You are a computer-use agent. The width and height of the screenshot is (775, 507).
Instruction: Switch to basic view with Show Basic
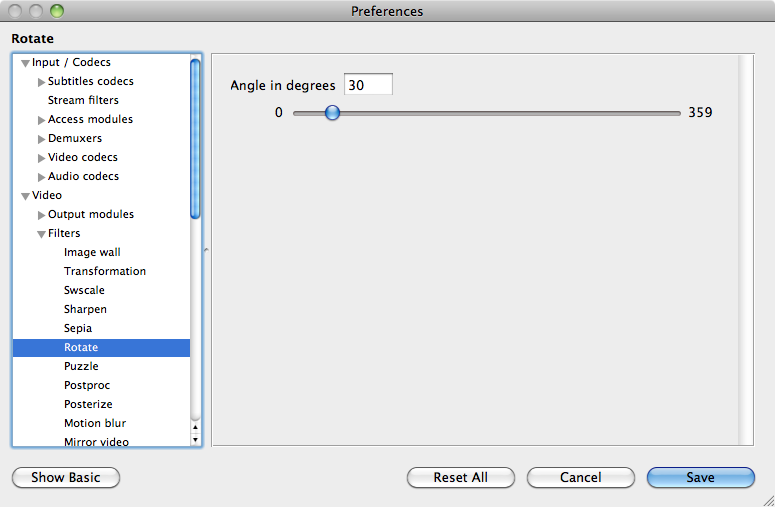(66, 478)
